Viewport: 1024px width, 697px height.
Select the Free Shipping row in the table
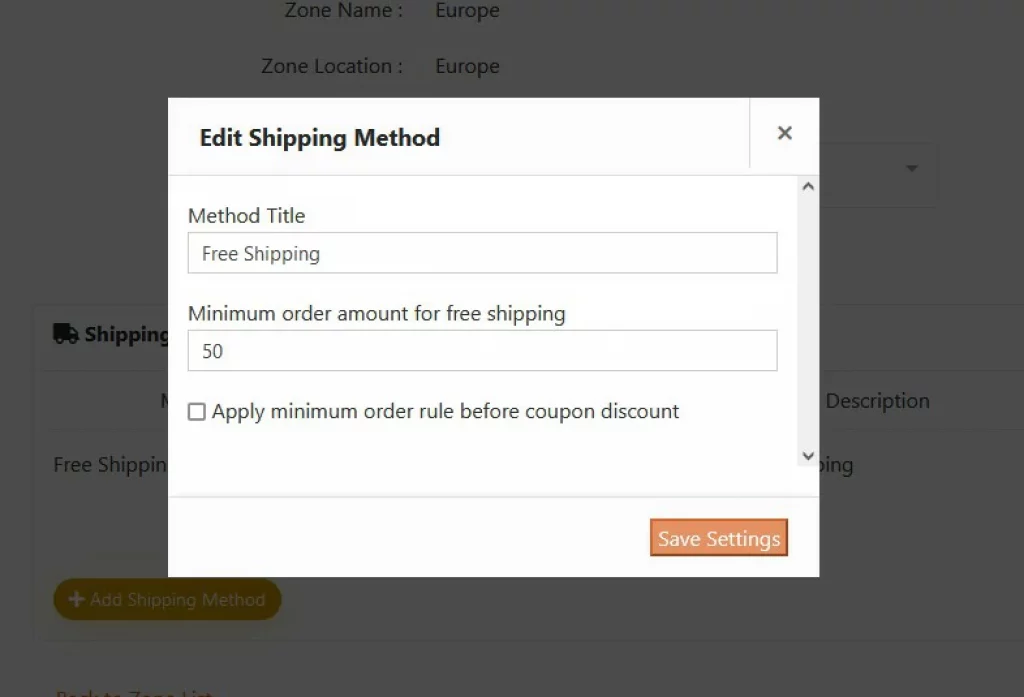tap(110, 464)
